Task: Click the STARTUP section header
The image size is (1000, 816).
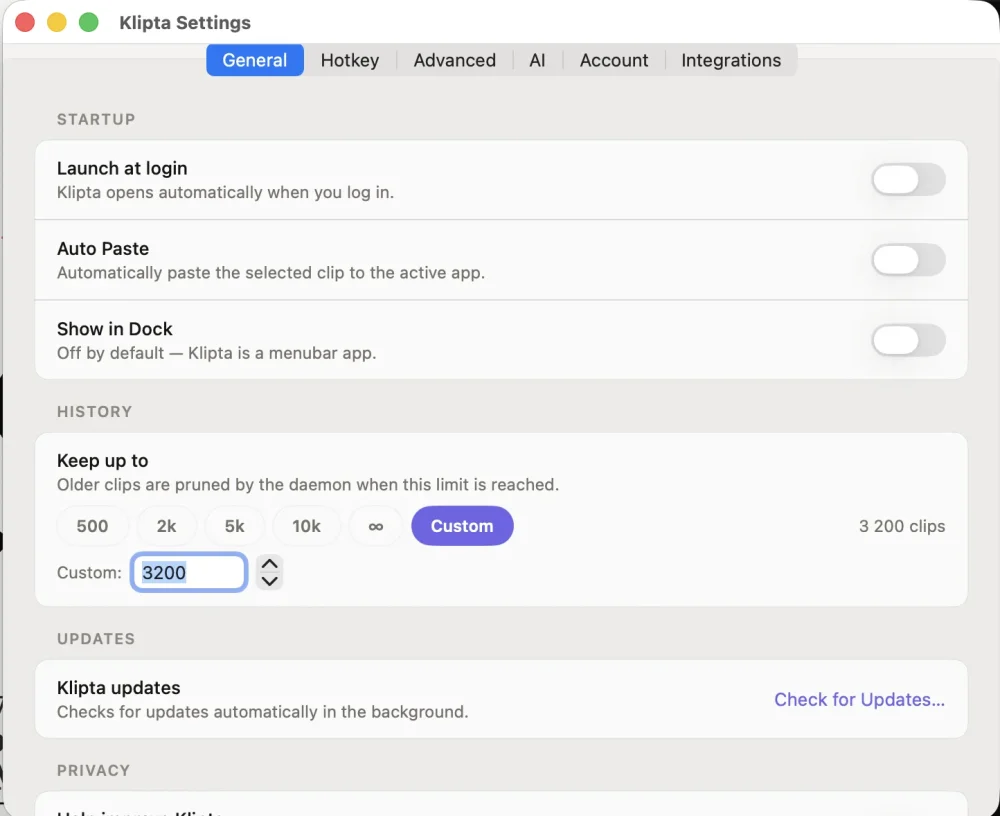Action: coord(96,119)
